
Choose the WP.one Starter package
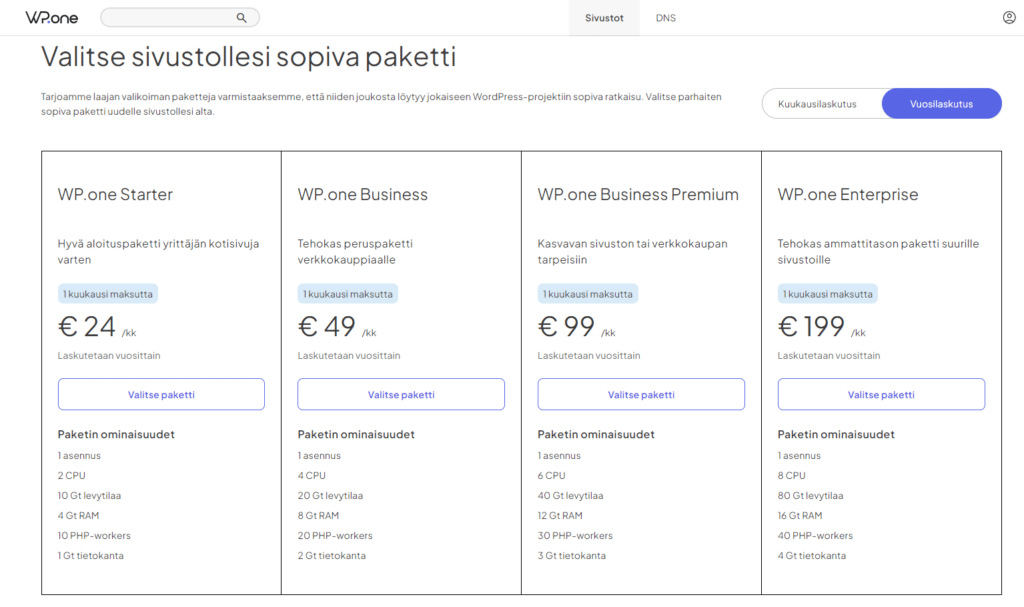[161, 394]
